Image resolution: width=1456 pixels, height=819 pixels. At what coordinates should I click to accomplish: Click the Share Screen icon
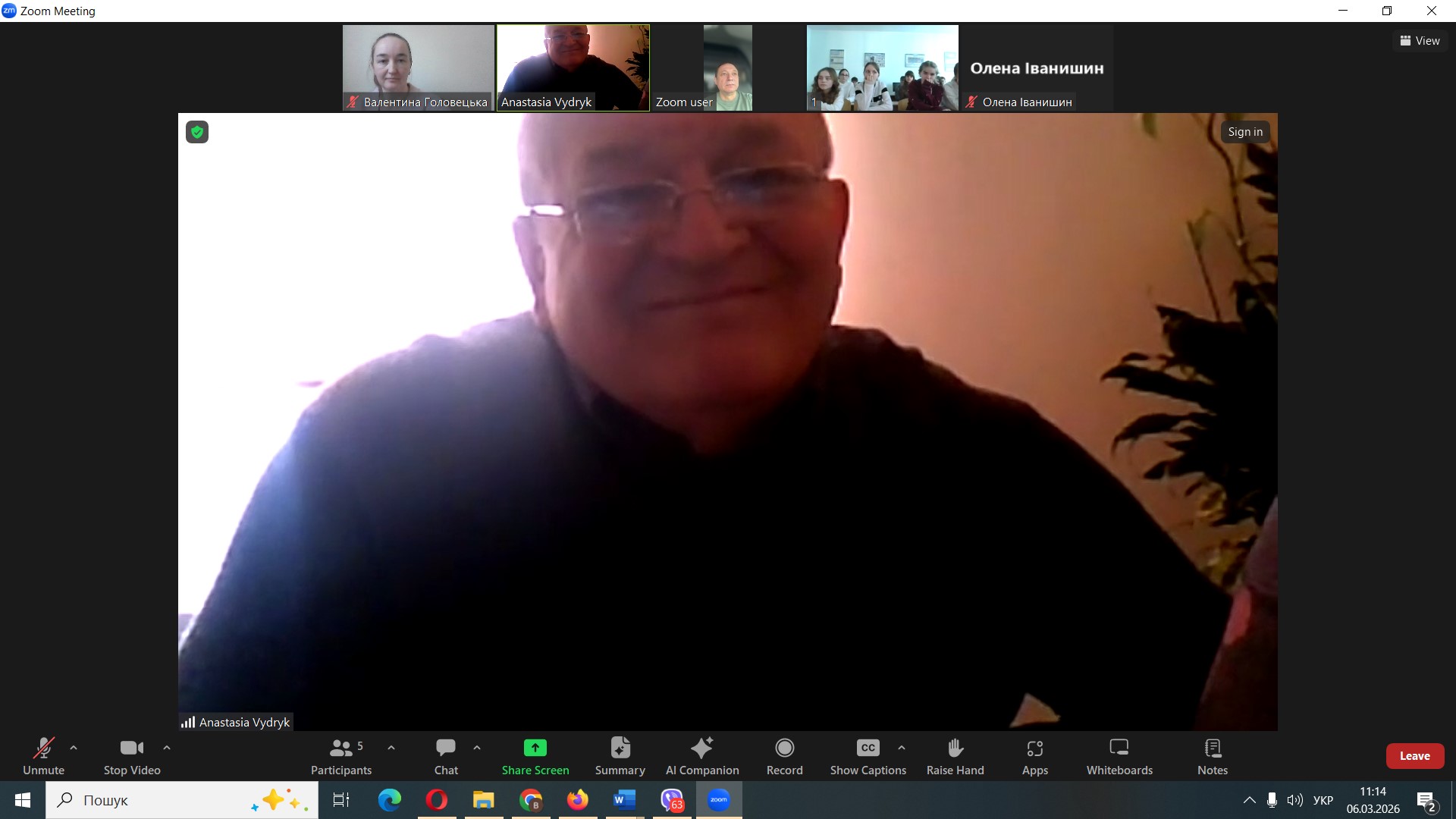click(535, 748)
